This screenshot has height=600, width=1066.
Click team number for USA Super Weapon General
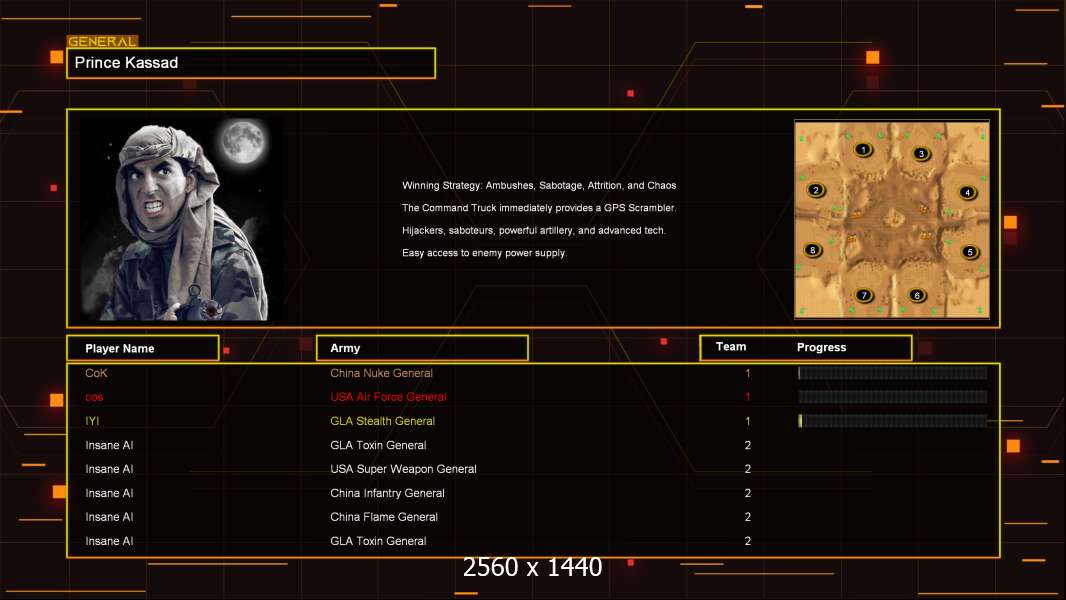coord(747,469)
